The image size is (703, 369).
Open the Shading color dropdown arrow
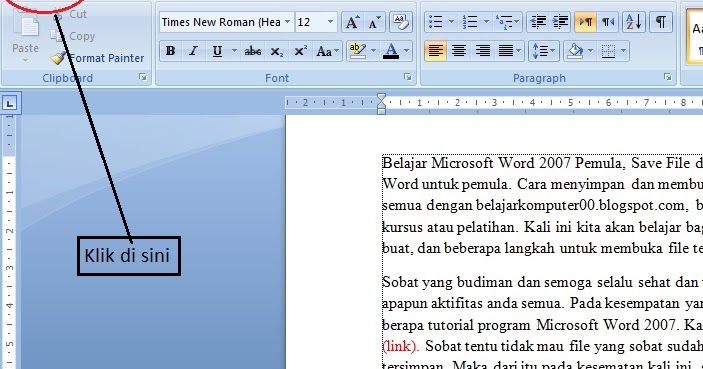click(x=590, y=51)
